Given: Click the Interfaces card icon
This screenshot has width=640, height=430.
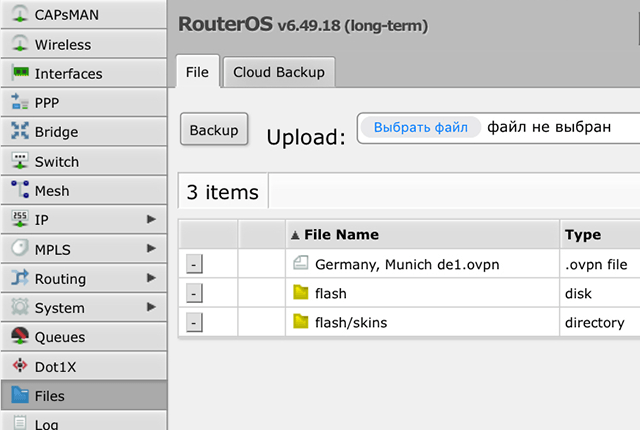Looking at the screenshot, I should [20, 72].
